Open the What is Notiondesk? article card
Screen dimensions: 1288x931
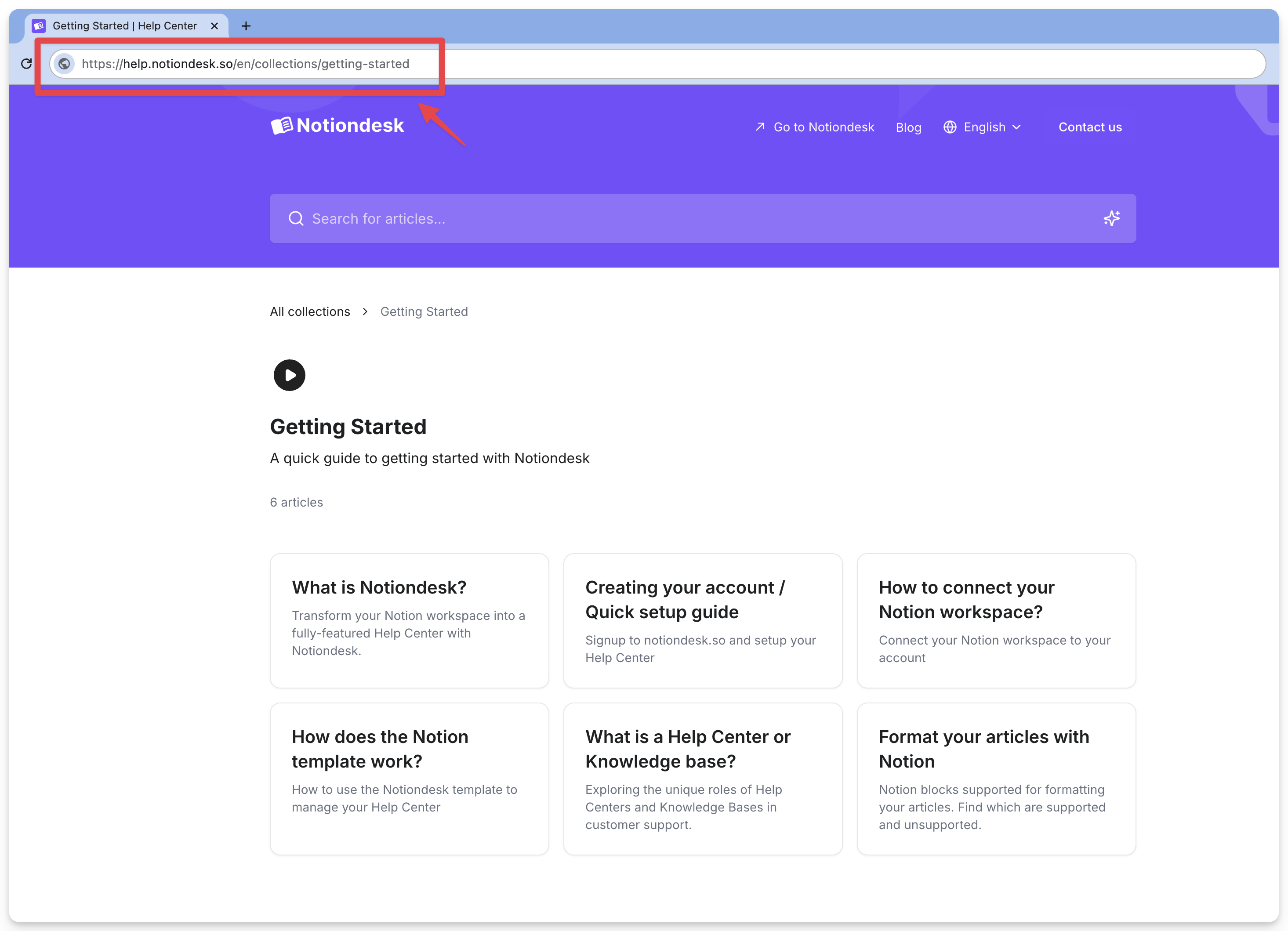point(410,621)
